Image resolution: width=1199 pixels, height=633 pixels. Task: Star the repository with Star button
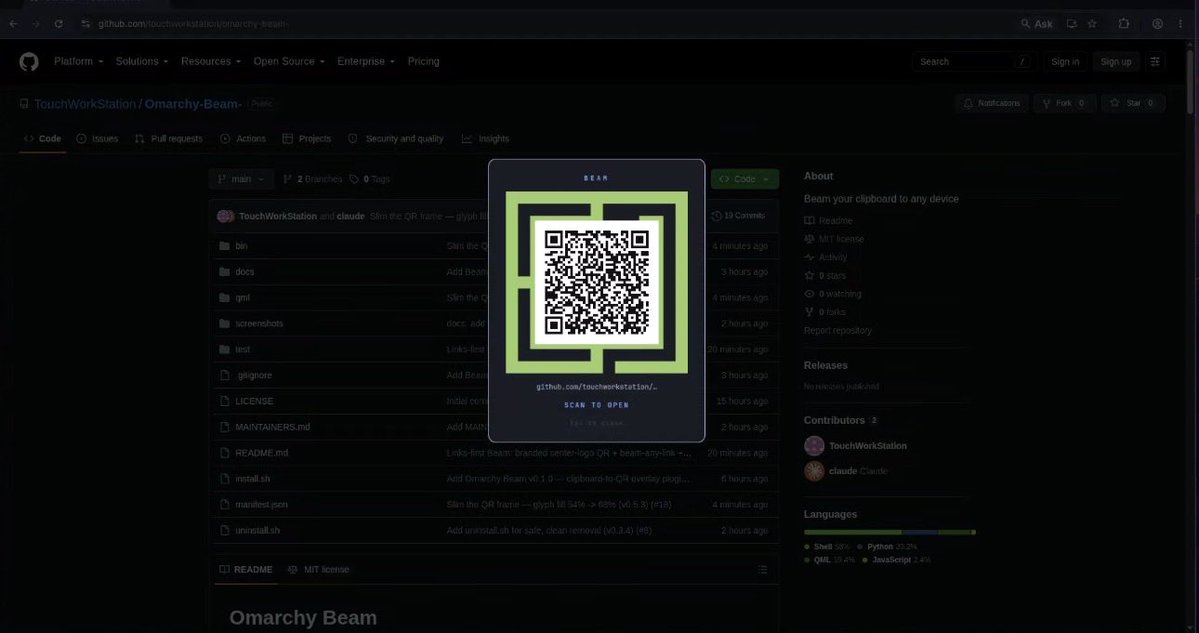1133,103
